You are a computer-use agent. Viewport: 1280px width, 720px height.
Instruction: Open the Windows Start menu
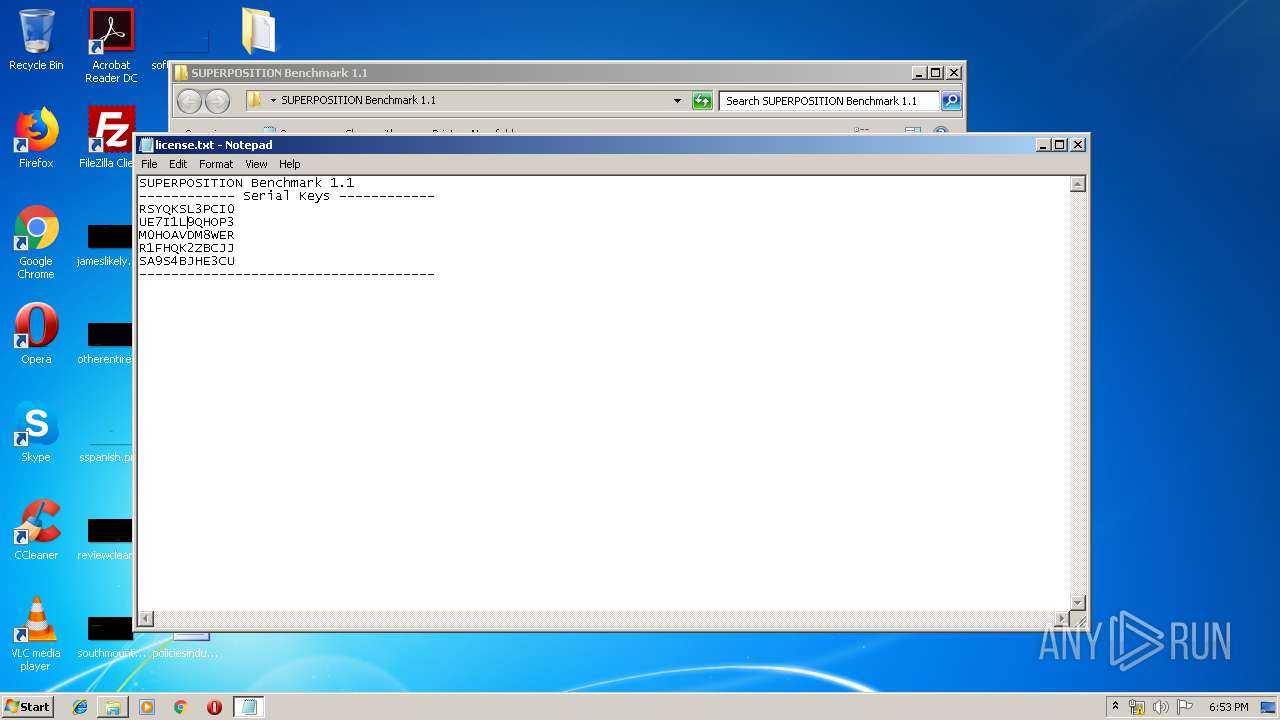tap(27, 706)
